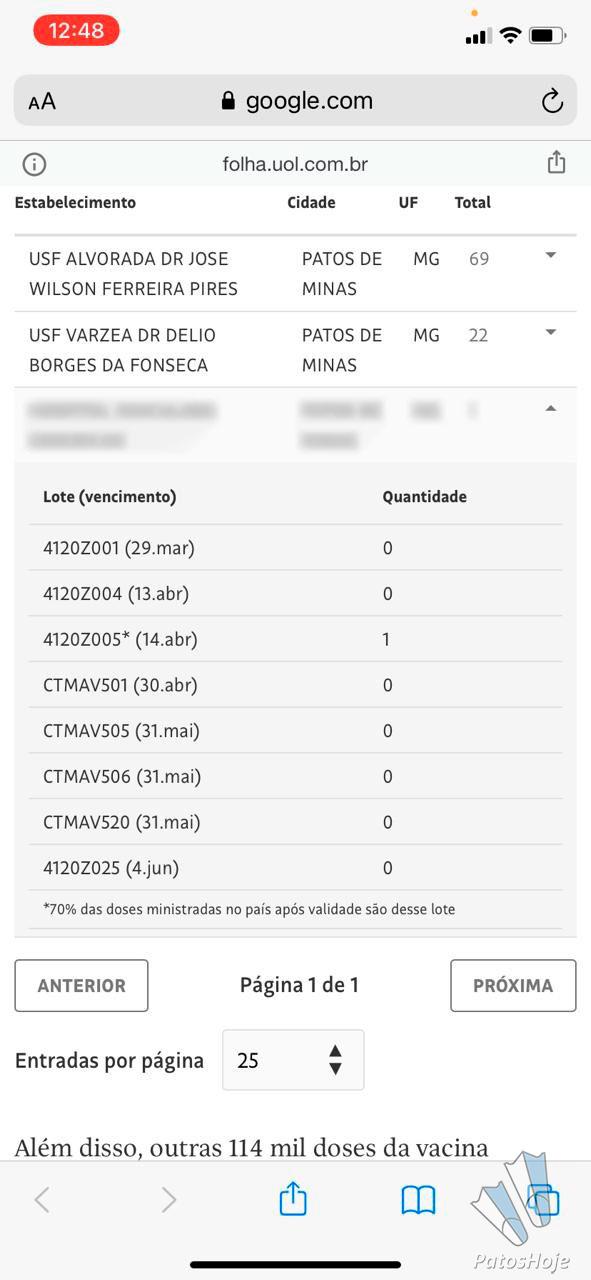Tap the google.com address bar
This screenshot has width=591, height=1280.
point(295,100)
